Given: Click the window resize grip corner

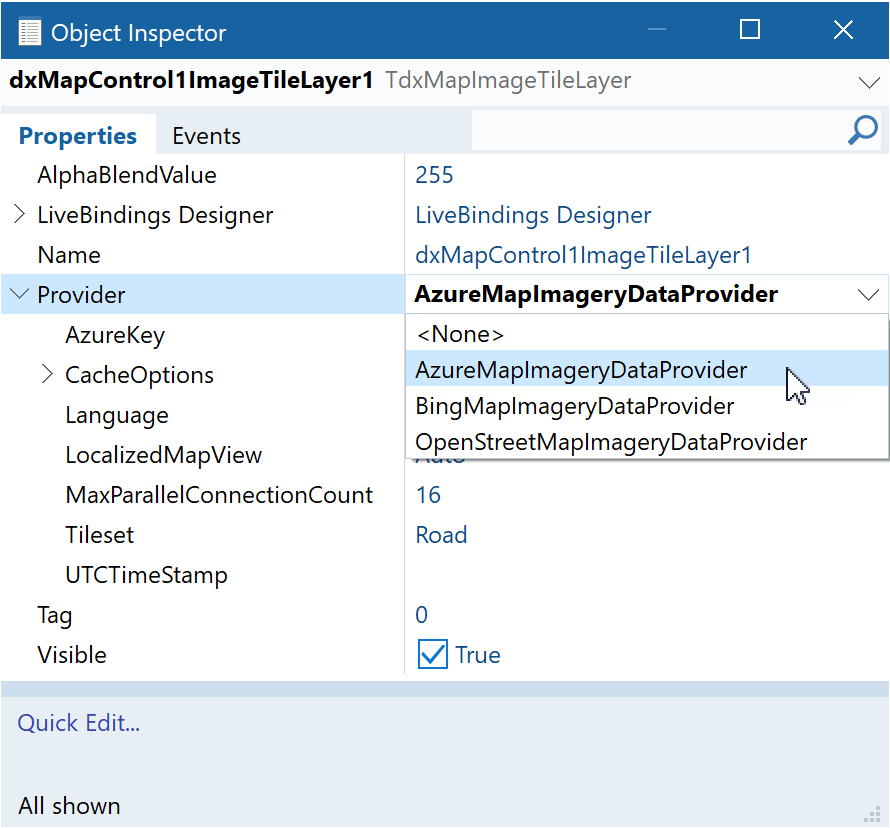Looking at the screenshot, I should point(872,814).
